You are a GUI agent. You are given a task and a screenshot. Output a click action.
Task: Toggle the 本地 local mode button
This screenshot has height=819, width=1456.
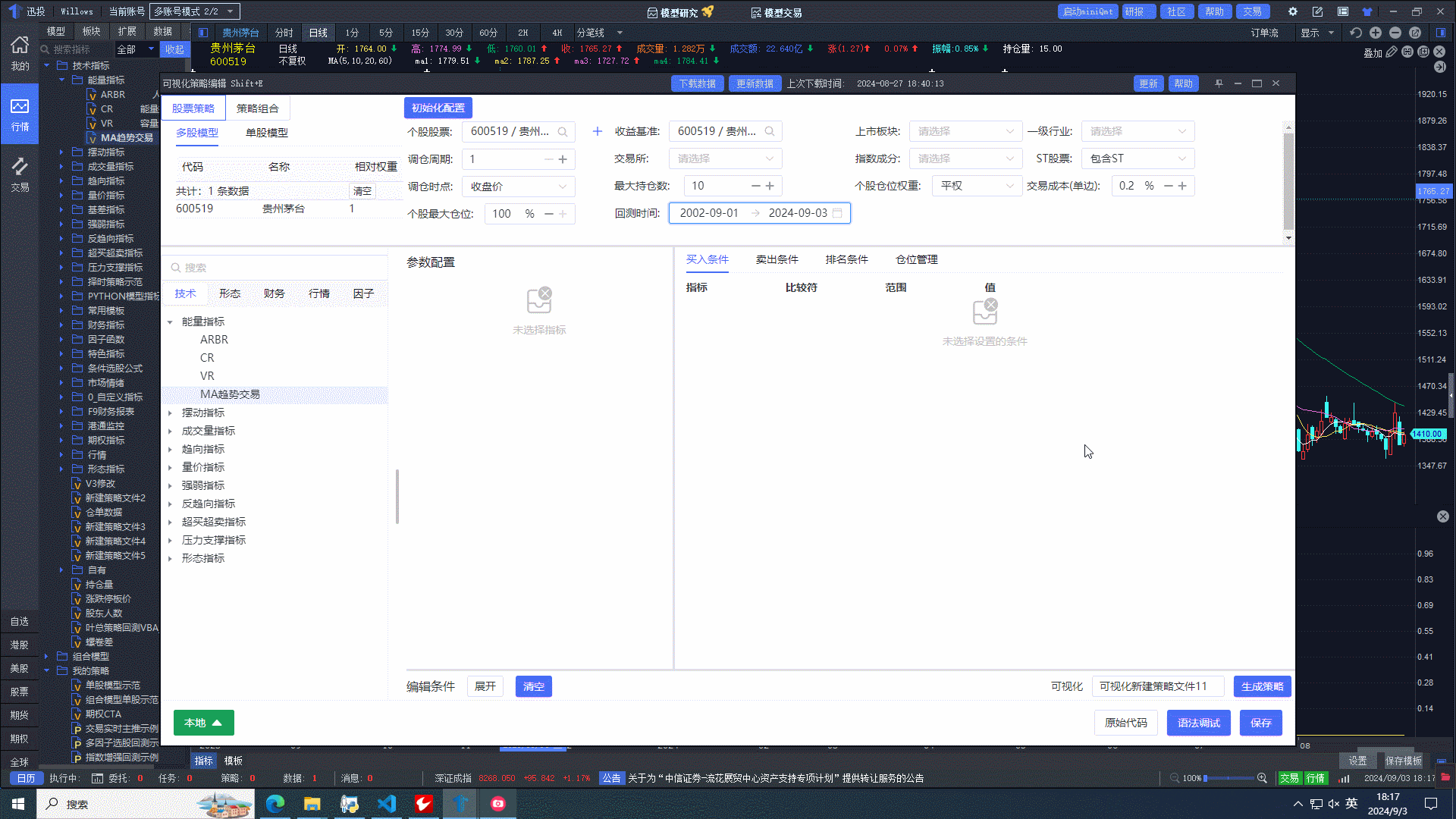pos(203,723)
